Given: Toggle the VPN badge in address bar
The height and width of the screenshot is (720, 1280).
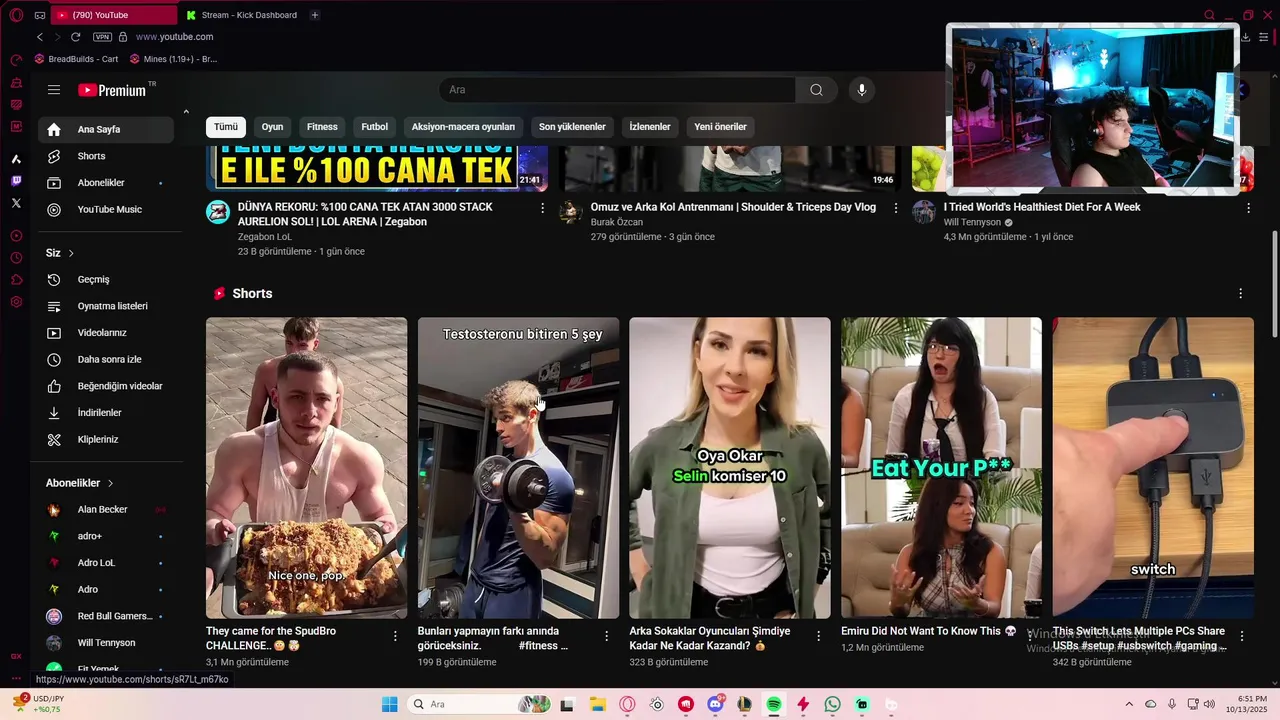Looking at the screenshot, I should [102, 37].
